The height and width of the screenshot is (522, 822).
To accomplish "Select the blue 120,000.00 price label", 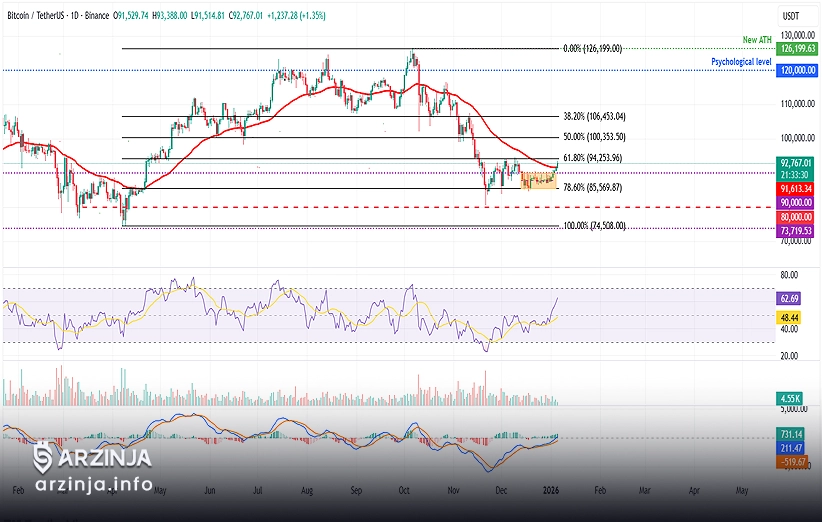I will pyautogui.click(x=797, y=70).
